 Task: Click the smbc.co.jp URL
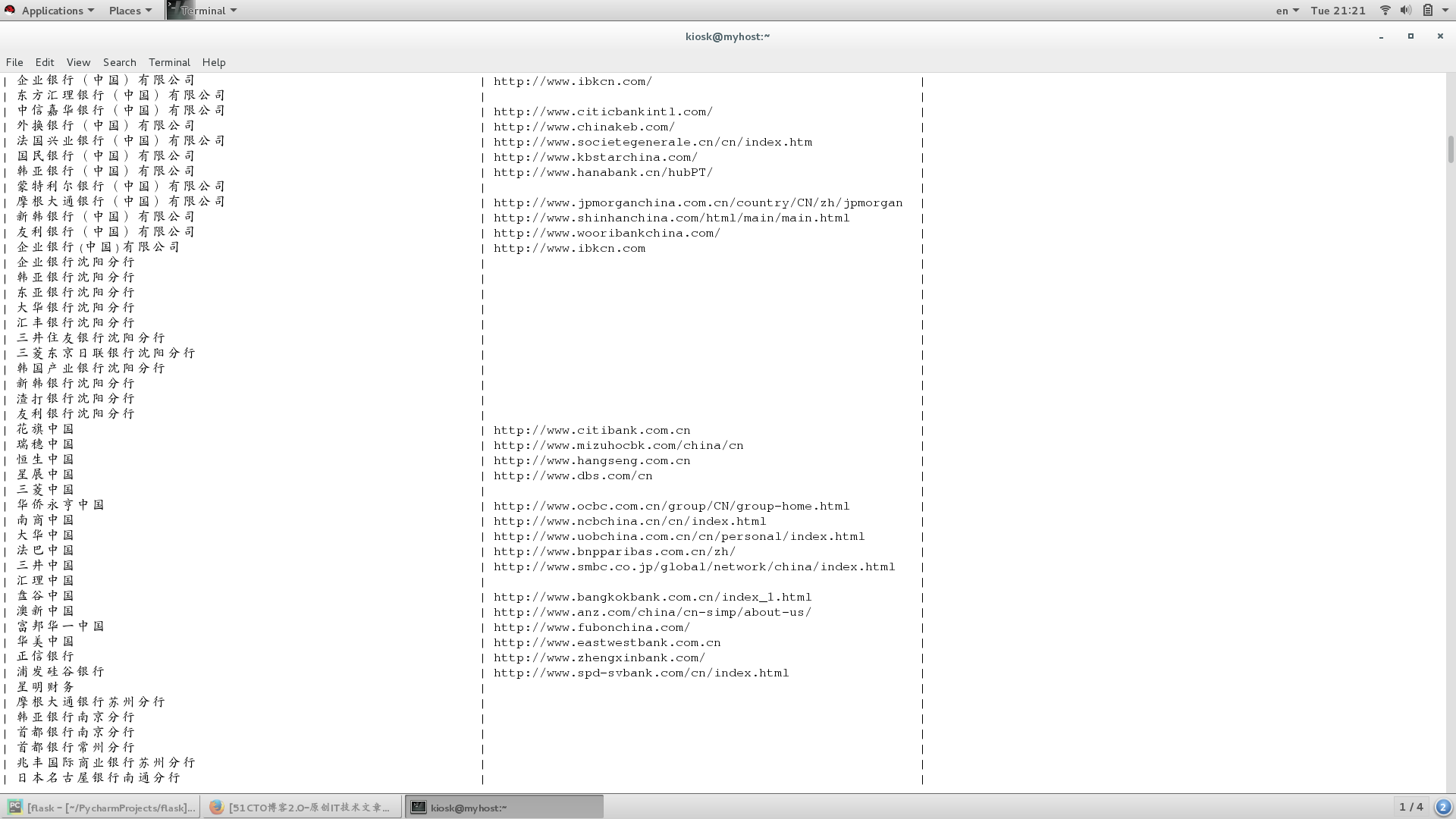695,566
